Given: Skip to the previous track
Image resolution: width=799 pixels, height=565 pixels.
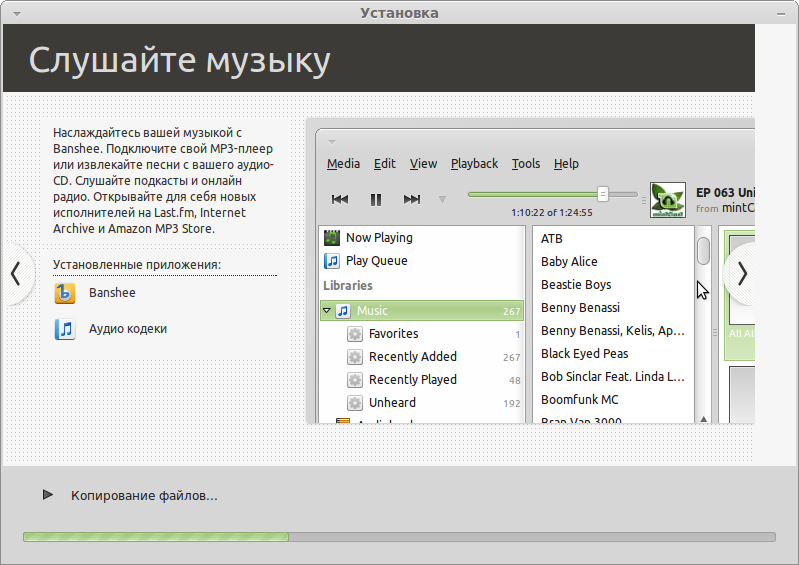Looking at the screenshot, I should (340, 199).
